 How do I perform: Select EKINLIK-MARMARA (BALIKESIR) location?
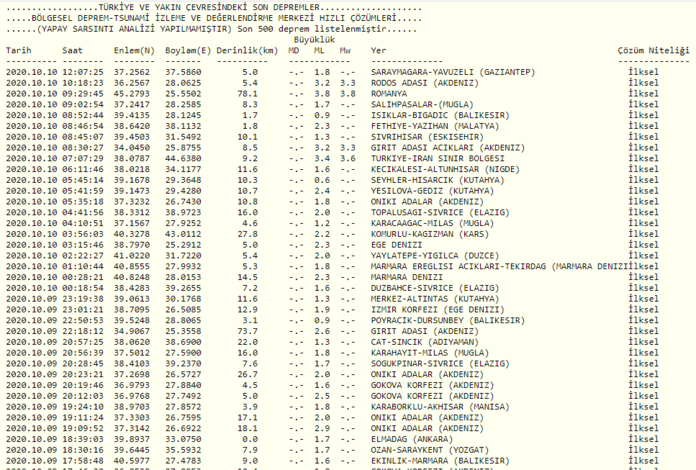(x=440, y=461)
